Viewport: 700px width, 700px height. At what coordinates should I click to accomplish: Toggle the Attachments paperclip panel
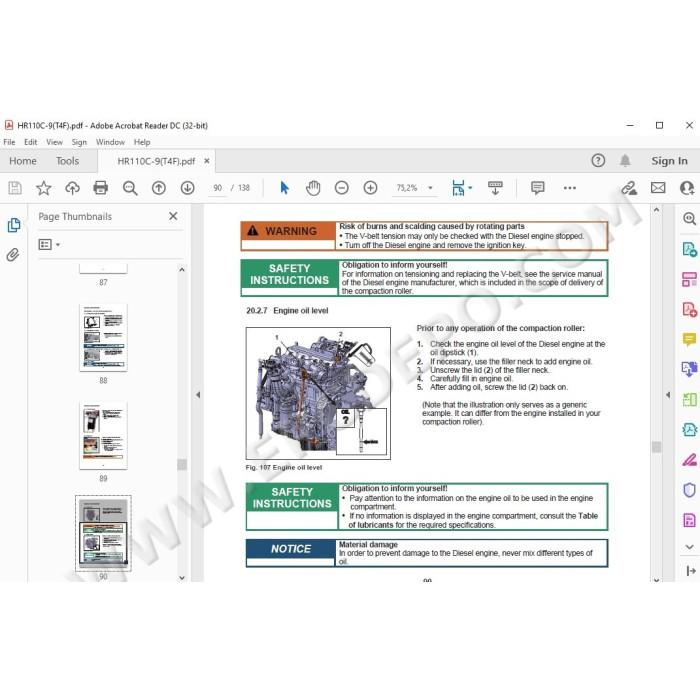tap(13, 255)
